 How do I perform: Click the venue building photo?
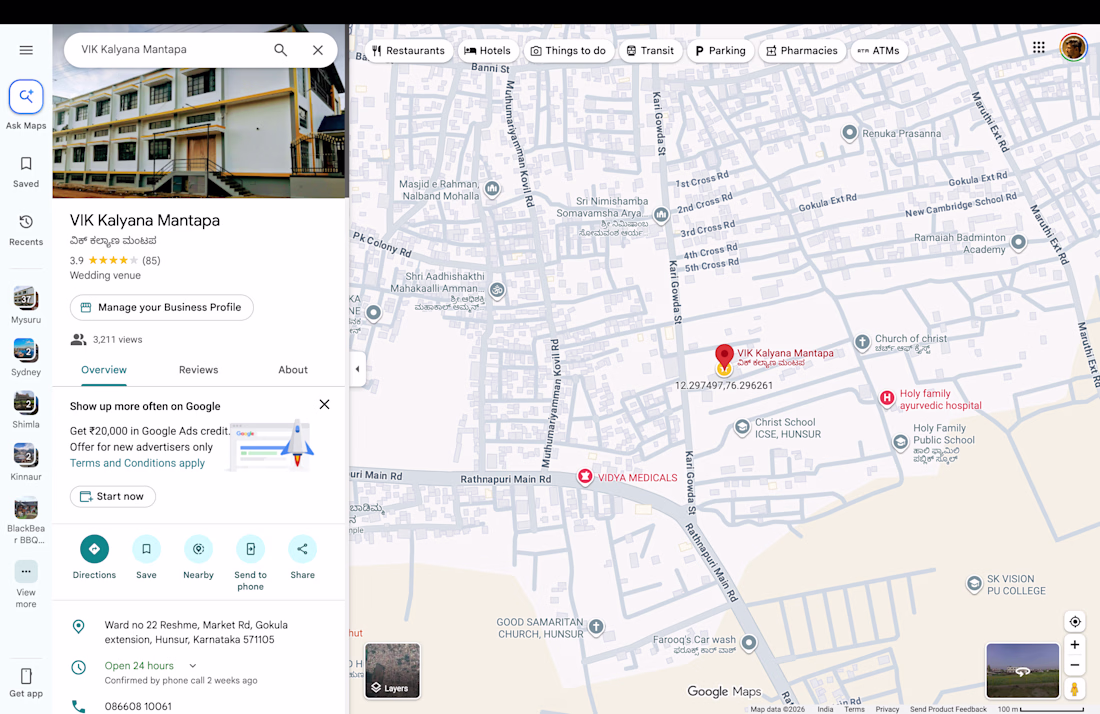pyautogui.click(x=200, y=132)
